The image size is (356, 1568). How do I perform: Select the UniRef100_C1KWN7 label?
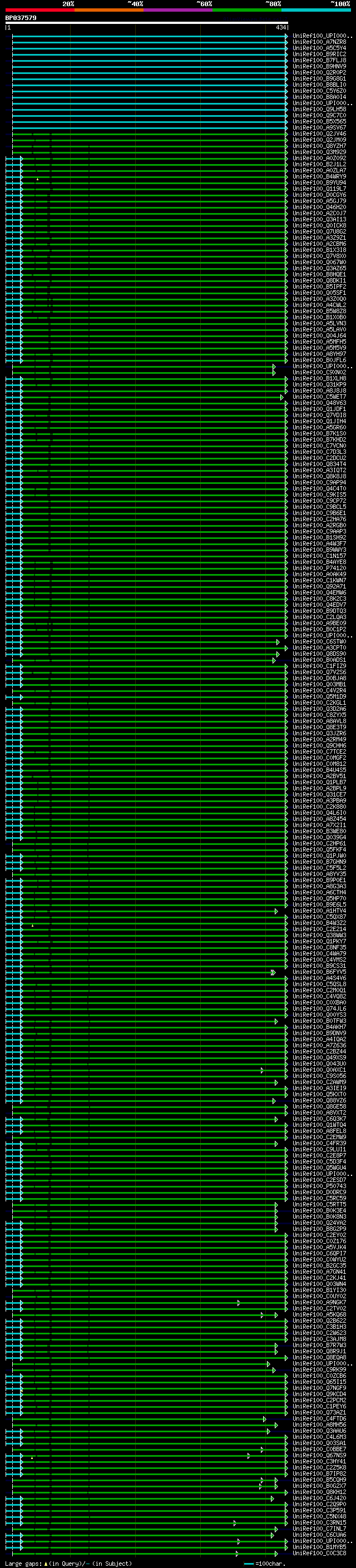click(x=319, y=581)
